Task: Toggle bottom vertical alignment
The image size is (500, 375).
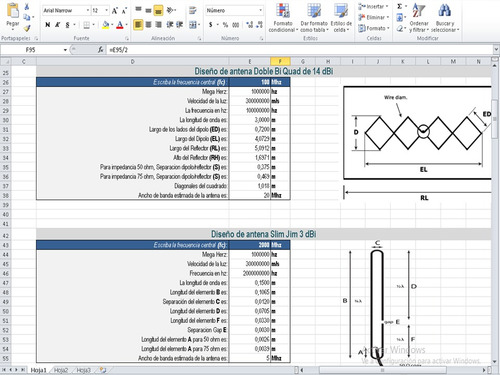Action: coord(158,10)
